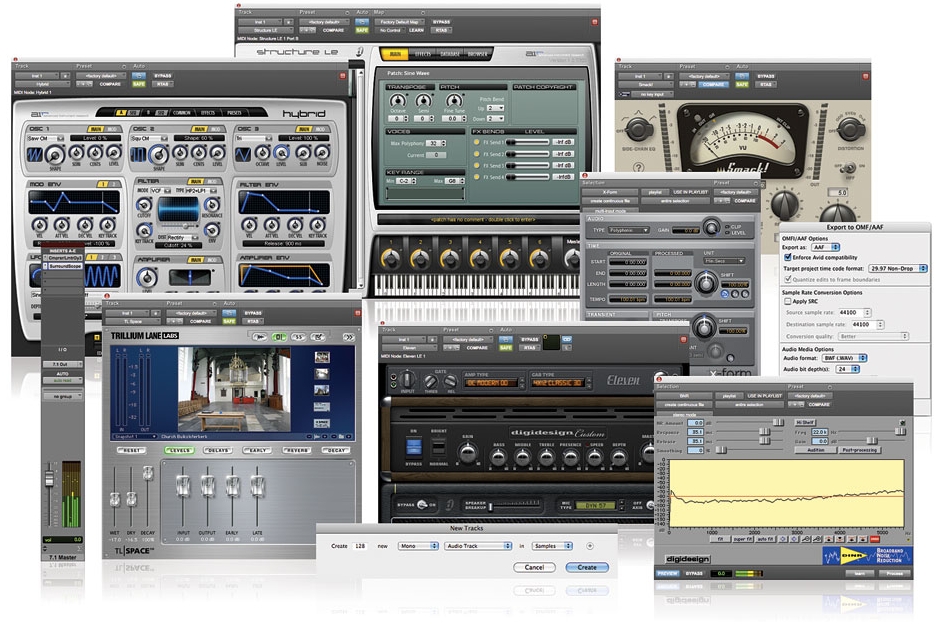Click the Gain knob in X-Form Audio section
Viewport: 941px width, 624px height.
pyautogui.click(x=711, y=227)
